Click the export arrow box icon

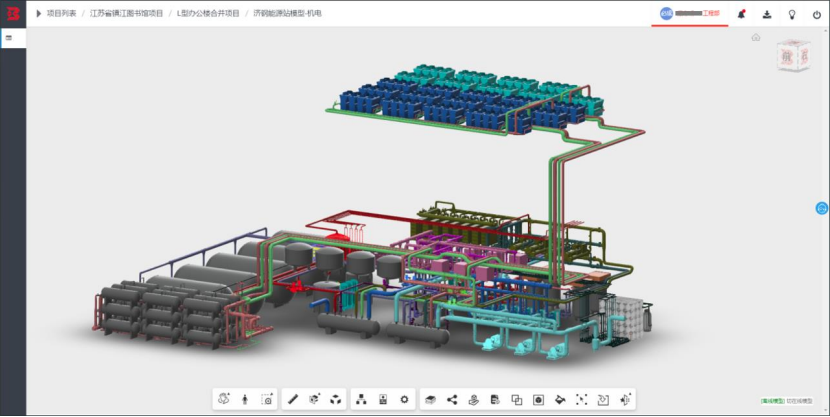point(603,400)
